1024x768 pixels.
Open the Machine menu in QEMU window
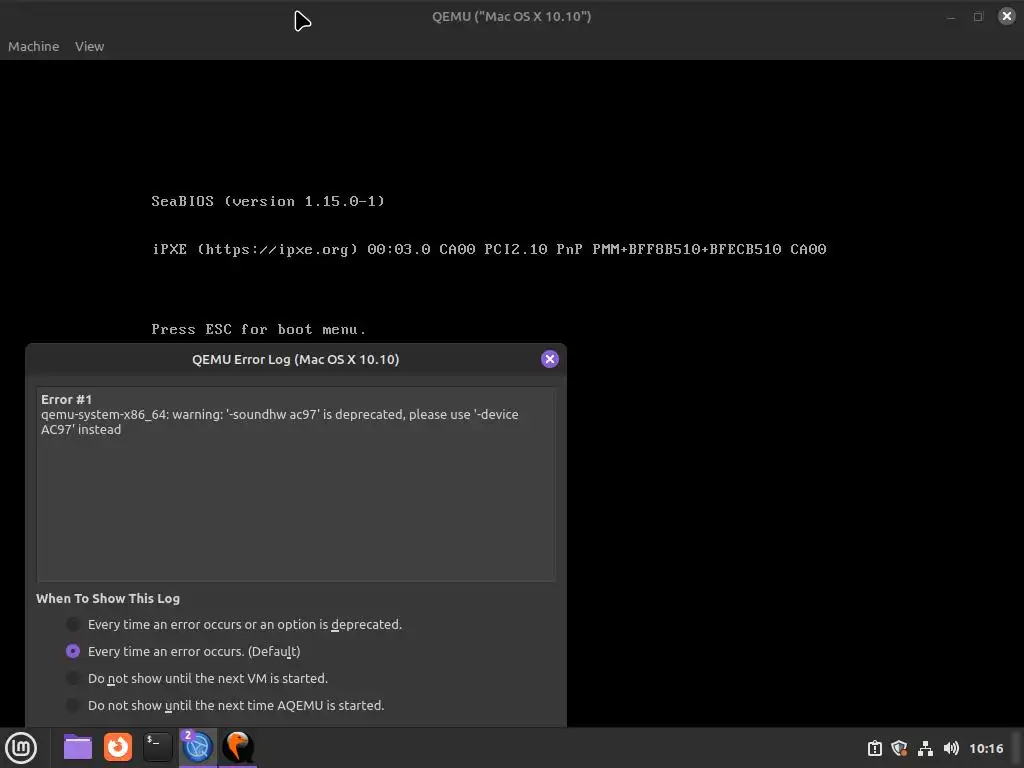(33, 46)
